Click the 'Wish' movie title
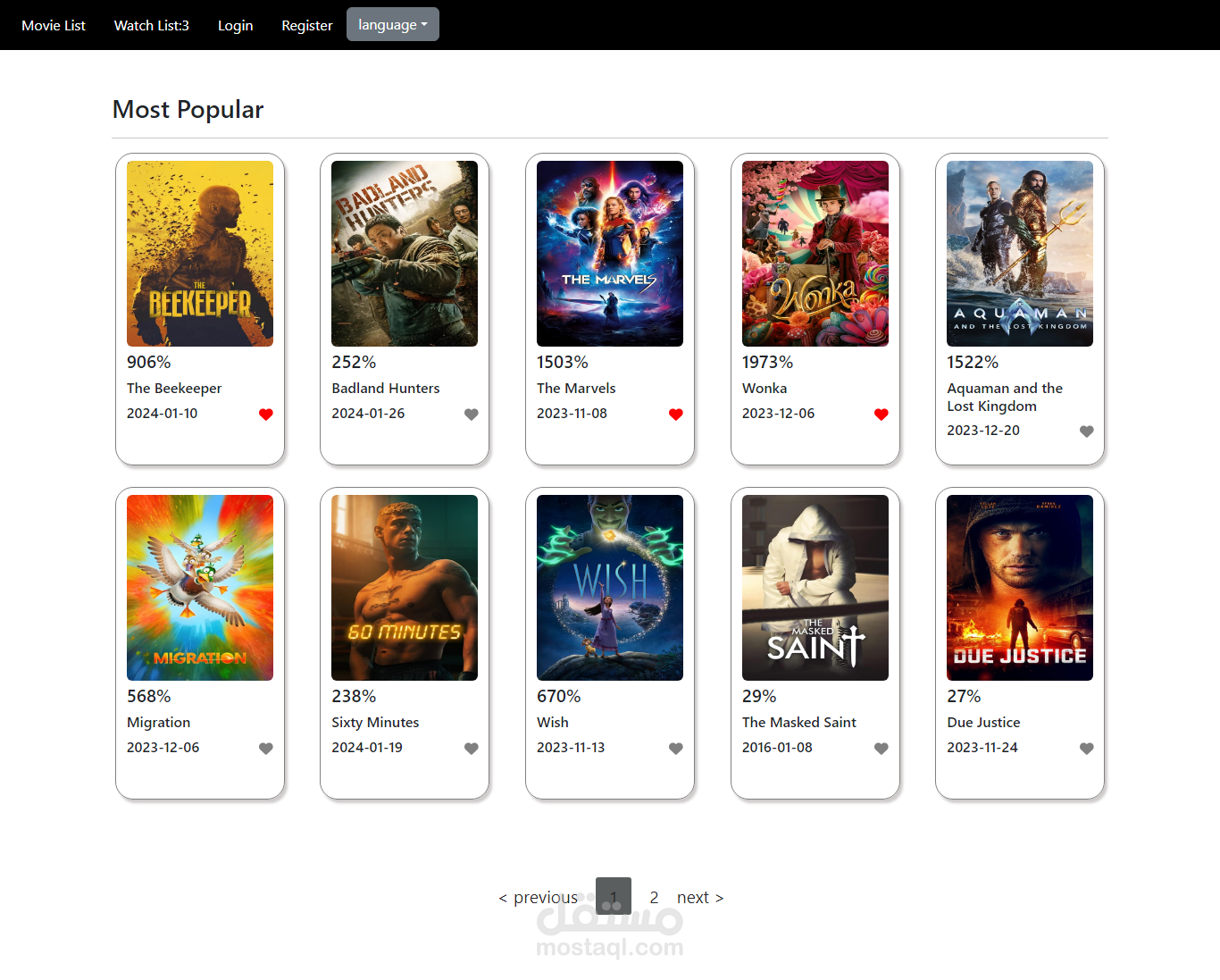 click(553, 723)
